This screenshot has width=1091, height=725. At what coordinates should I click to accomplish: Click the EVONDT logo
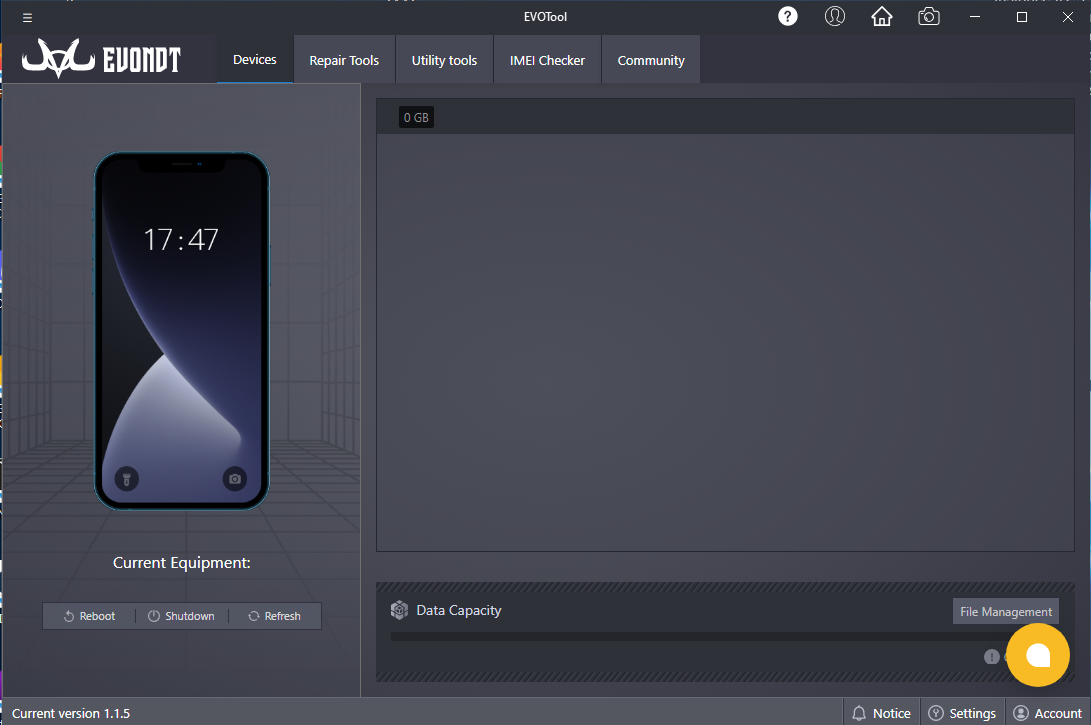102,61
